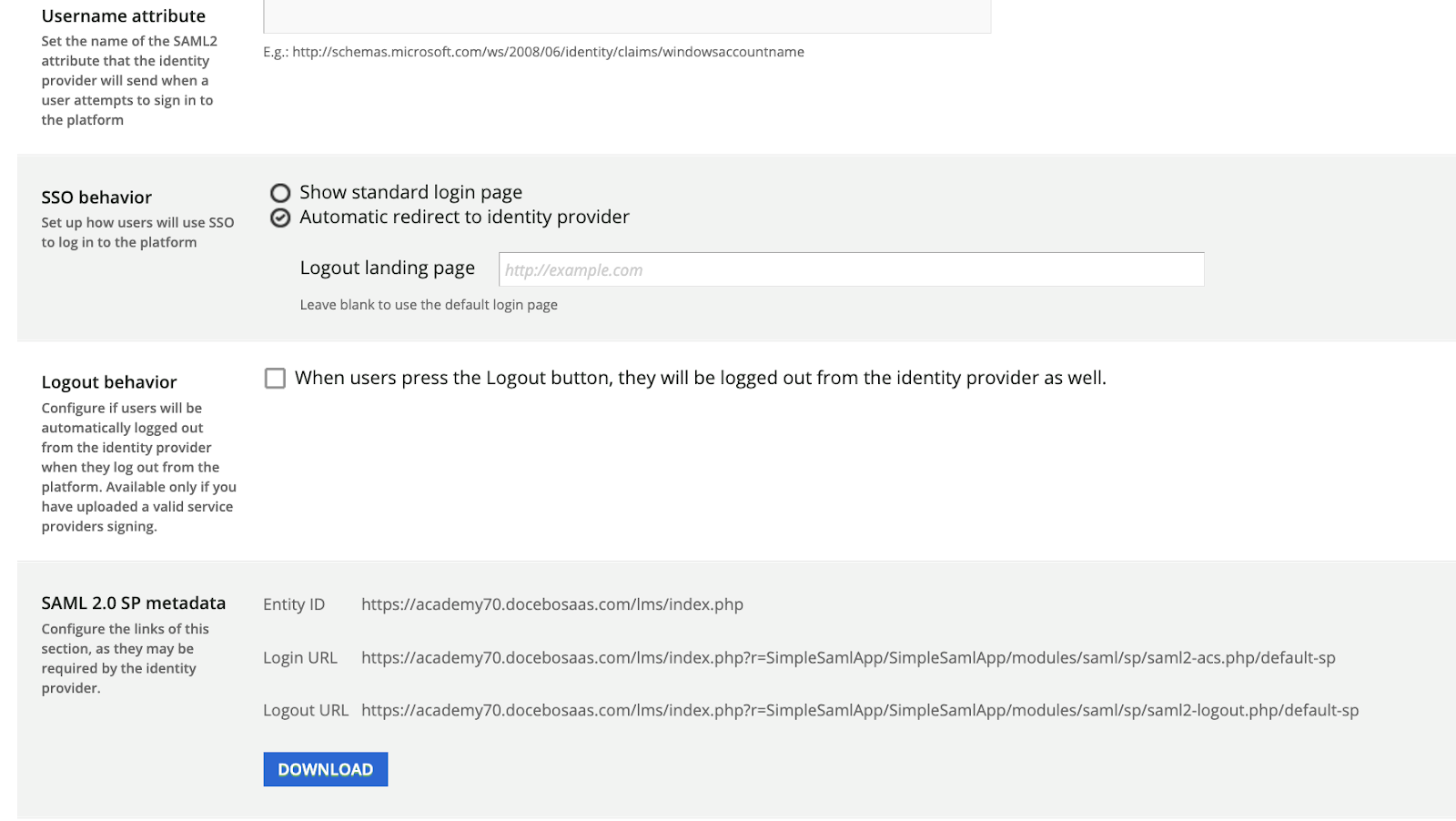
Task: Click the Username attribute input field
Action: [x=626, y=16]
